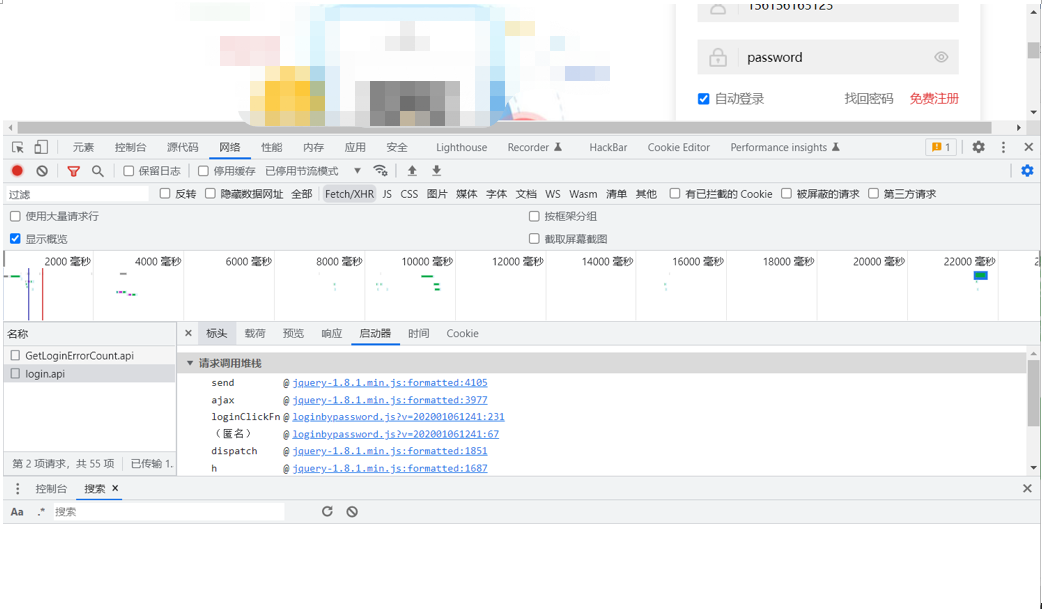Toggle 反转 filter checkbox
Screen dimensions: 1042x609
click(x=165, y=193)
